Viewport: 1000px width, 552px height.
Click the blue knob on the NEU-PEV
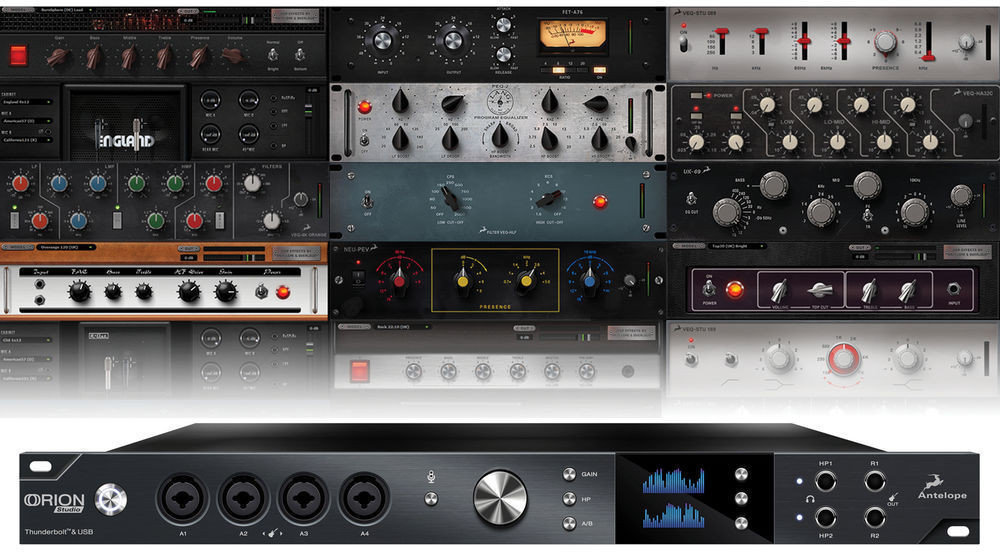[x=589, y=280]
